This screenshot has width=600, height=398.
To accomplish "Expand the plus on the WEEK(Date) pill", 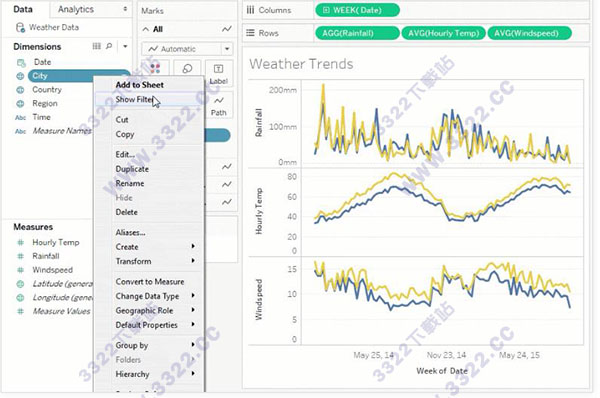I will point(326,10).
